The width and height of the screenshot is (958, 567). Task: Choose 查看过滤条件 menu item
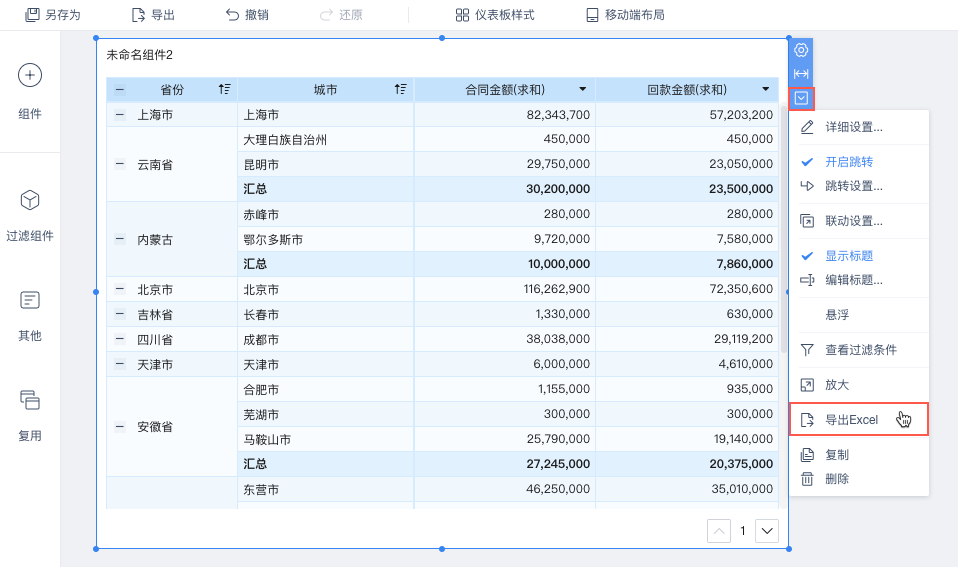point(859,349)
